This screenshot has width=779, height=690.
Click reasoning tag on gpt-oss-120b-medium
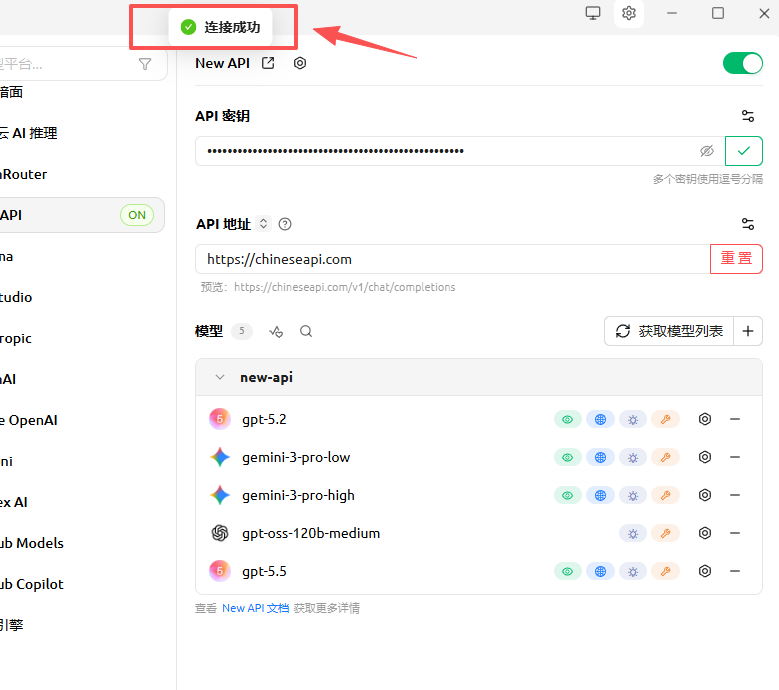632,534
